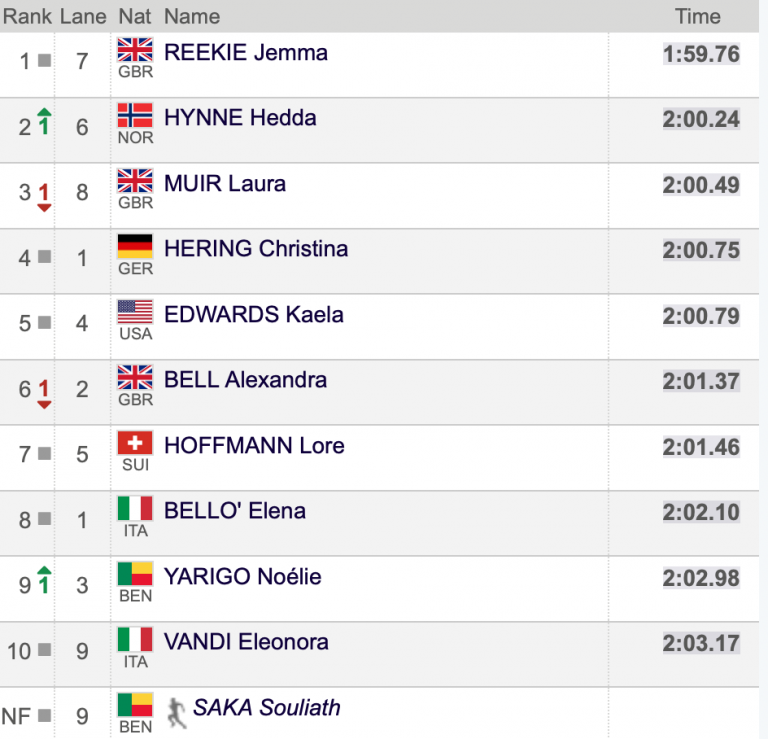
Task: Click the 1:59.76 winning time
Action: click(x=701, y=54)
